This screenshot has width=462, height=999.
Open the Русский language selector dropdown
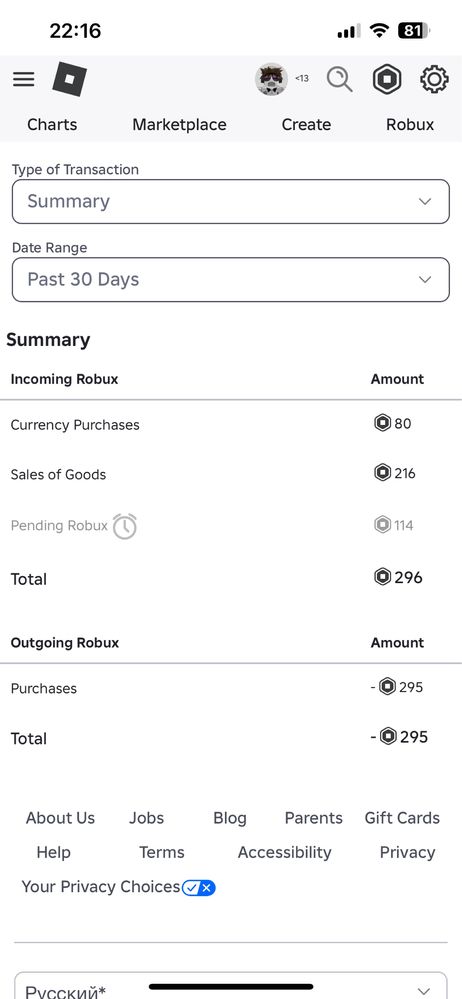[231, 986]
